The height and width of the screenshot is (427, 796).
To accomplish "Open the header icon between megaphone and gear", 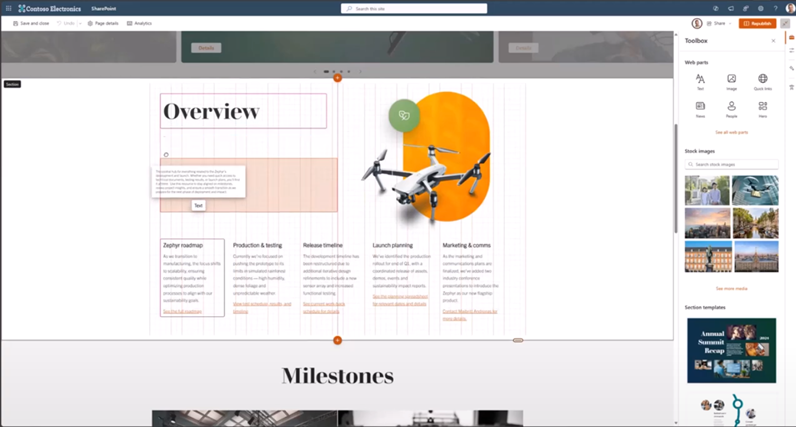I will coord(746,8).
